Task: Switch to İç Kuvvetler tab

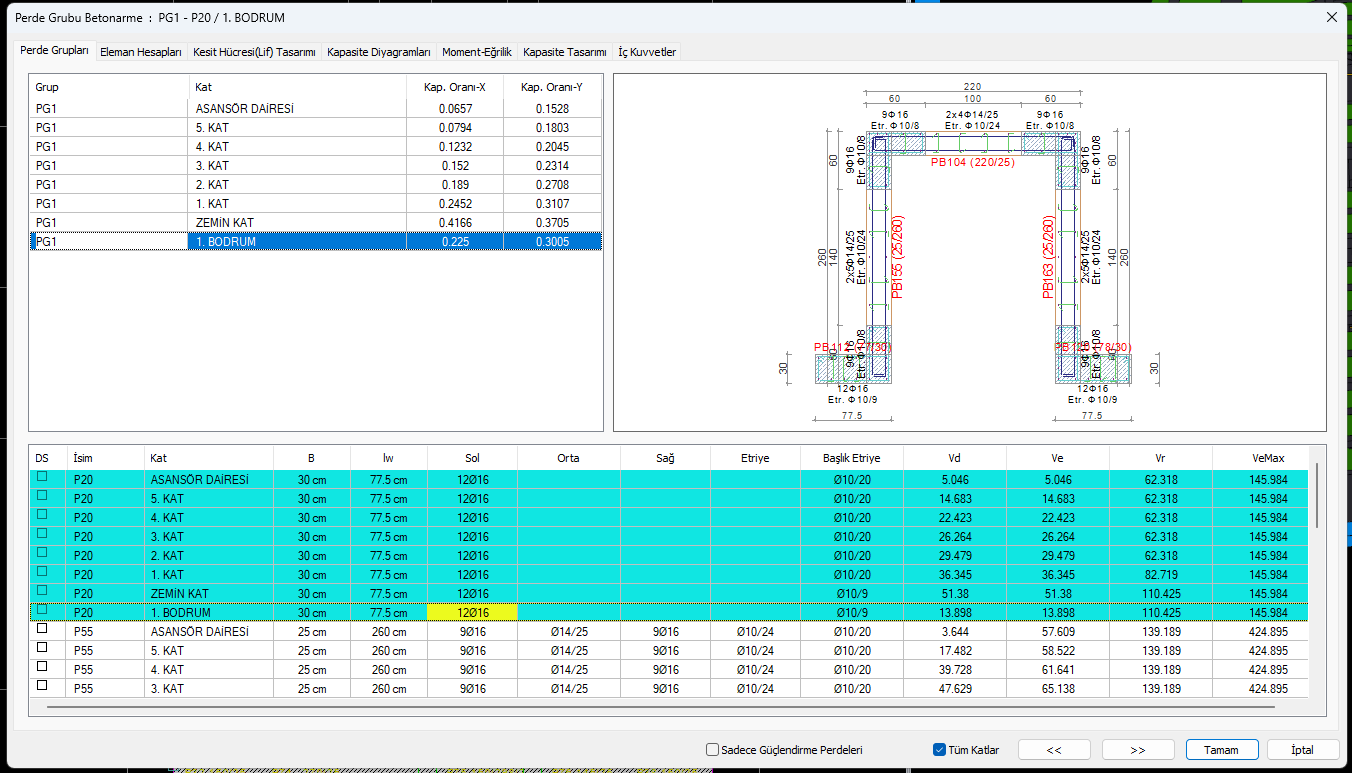Action: (647, 52)
